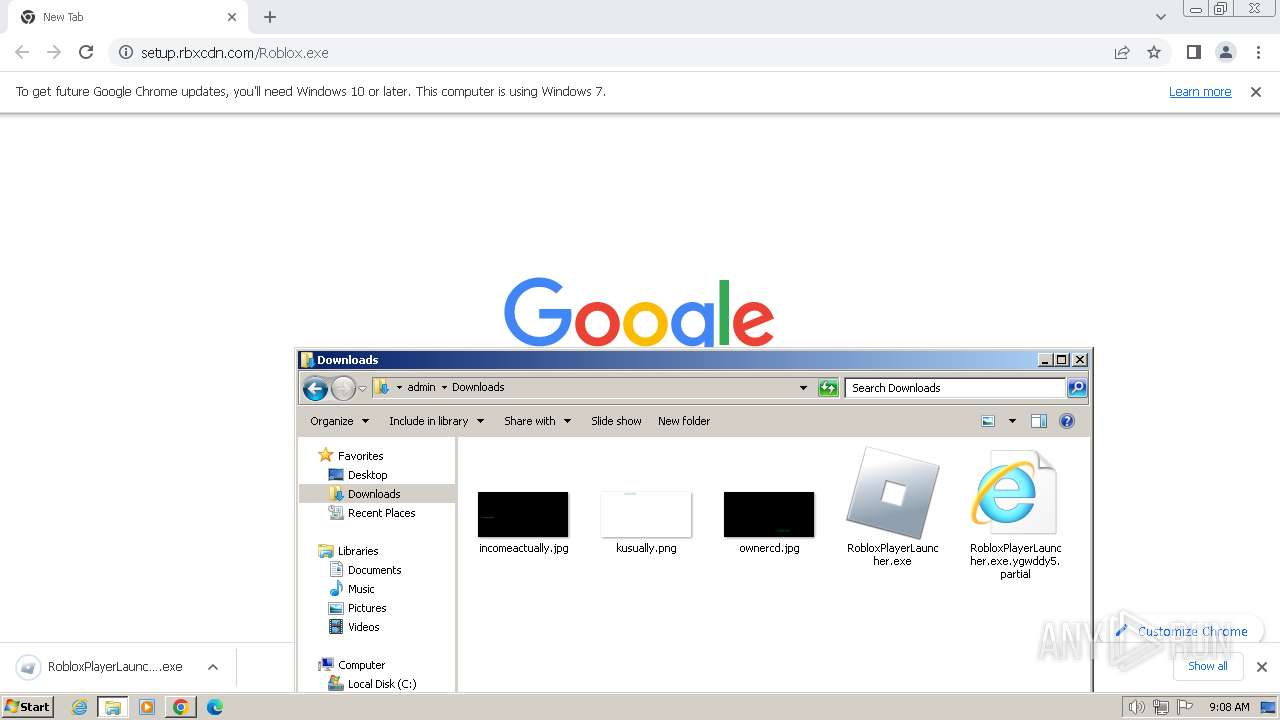Viewport: 1280px width, 720px height.
Task: Change your view icon in Explorer
Action: 988,421
